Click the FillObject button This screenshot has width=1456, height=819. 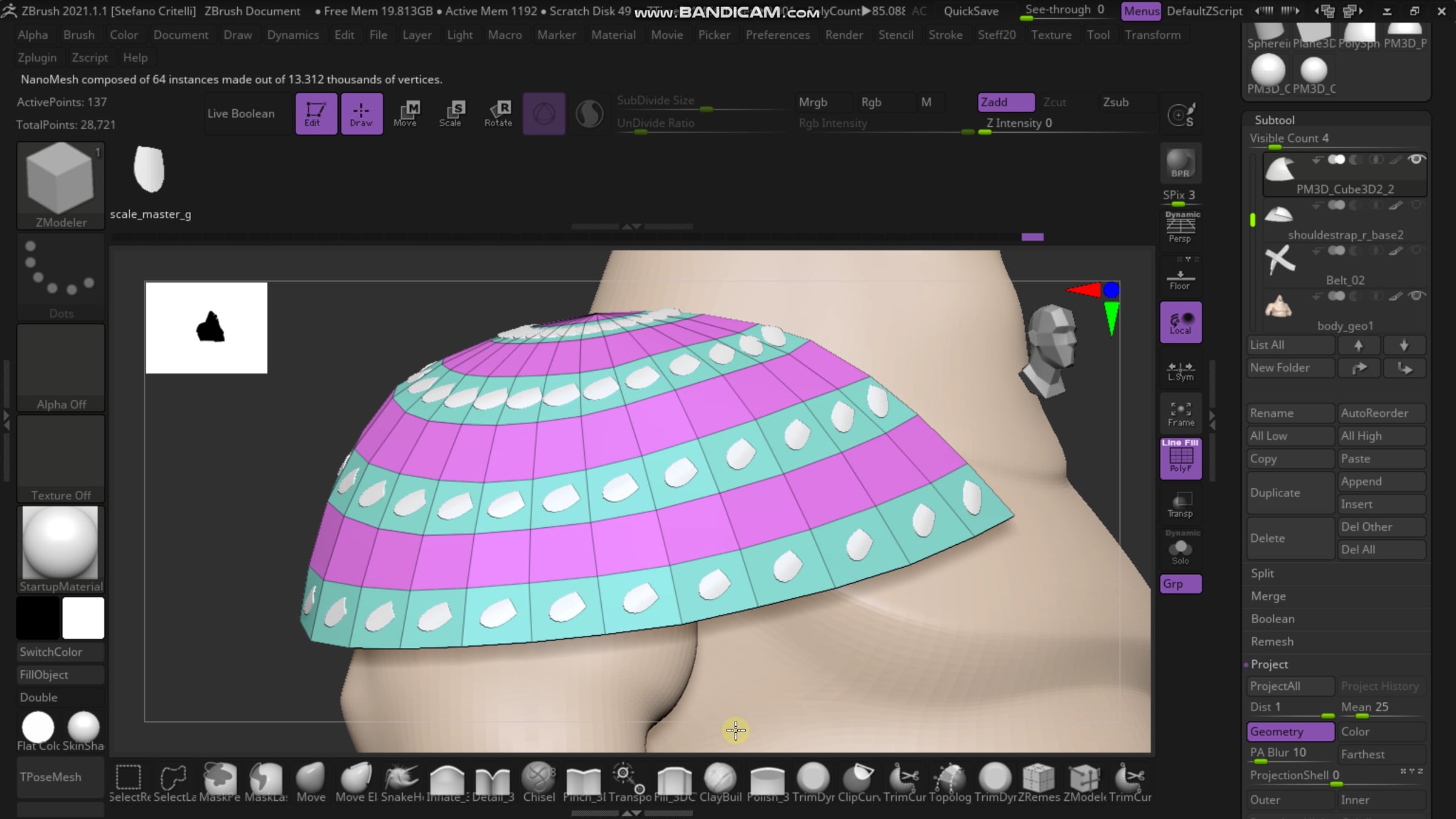click(x=60, y=675)
